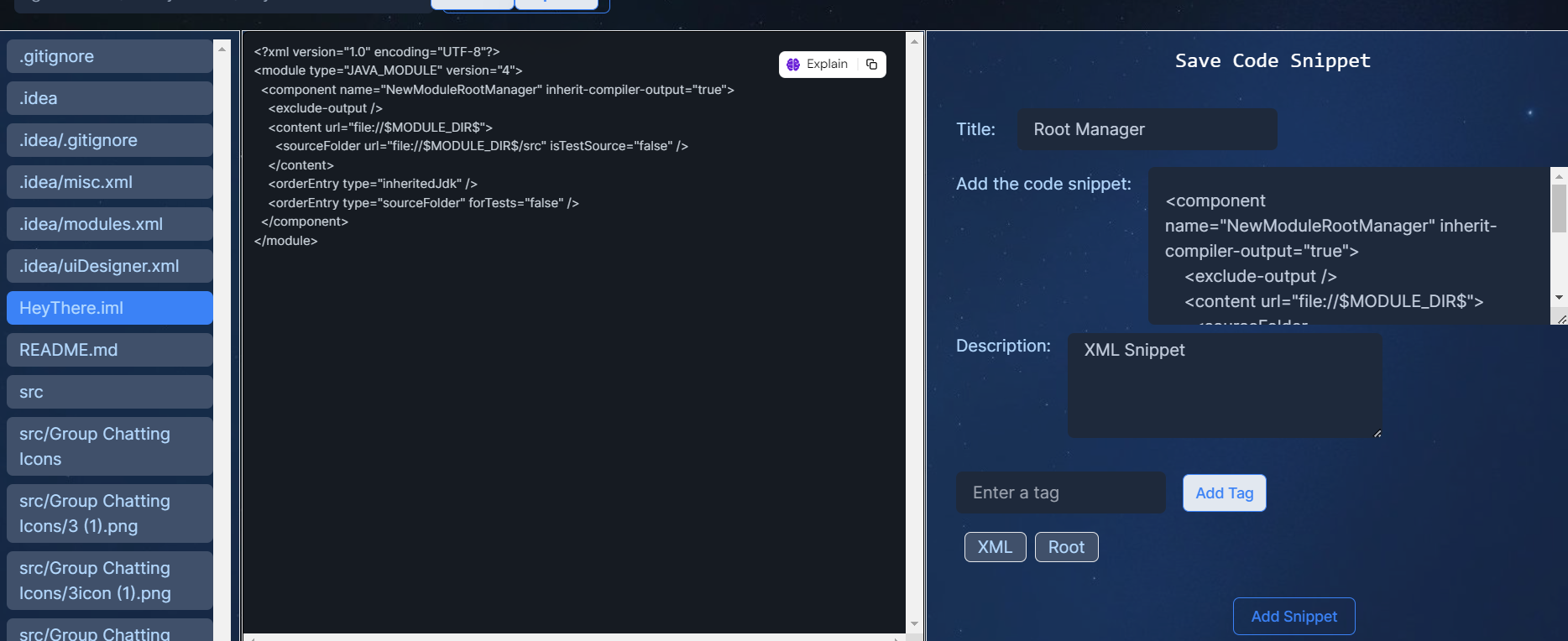The height and width of the screenshot is (641, 1568).
Task: Click the '<?xml version' first code line
Action: (377, 52)
